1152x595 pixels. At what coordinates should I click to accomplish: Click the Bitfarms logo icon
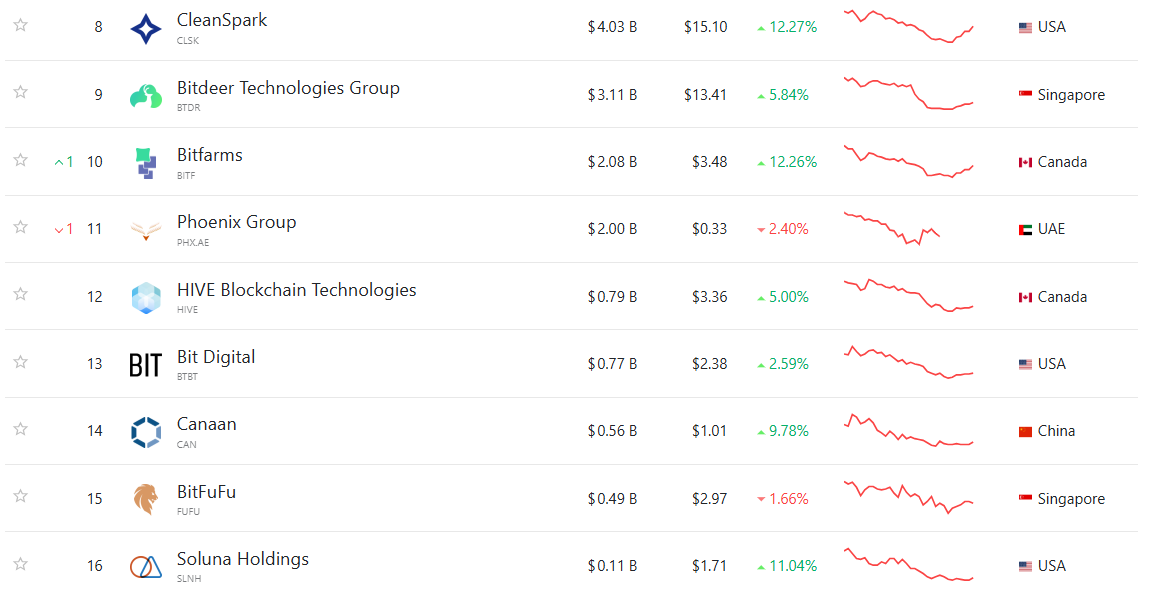click(x=146, y=163)
